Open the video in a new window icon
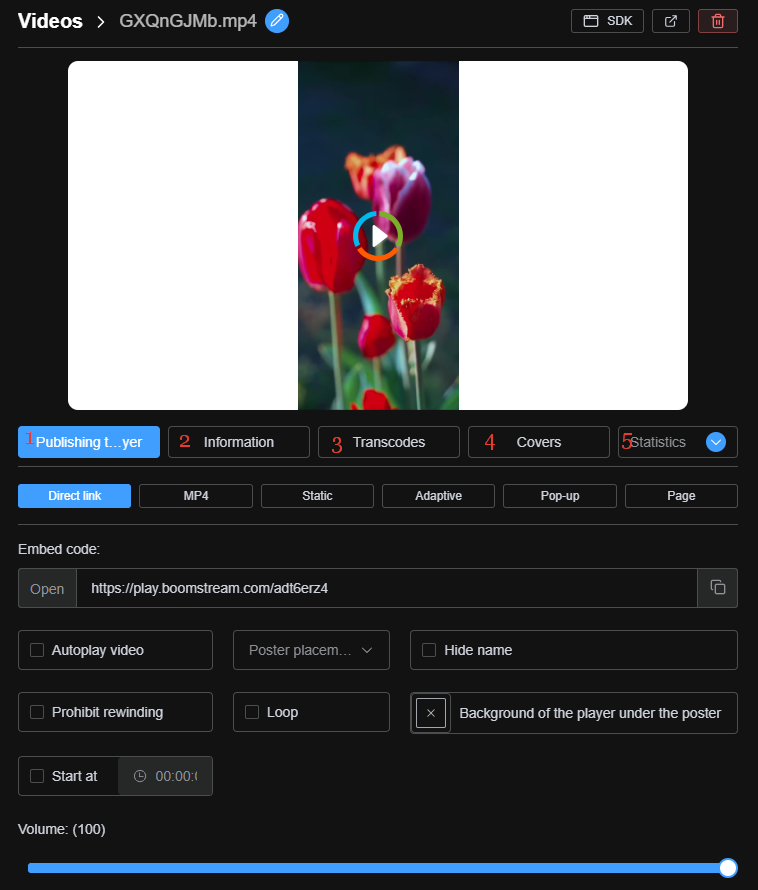 point(671,21)
